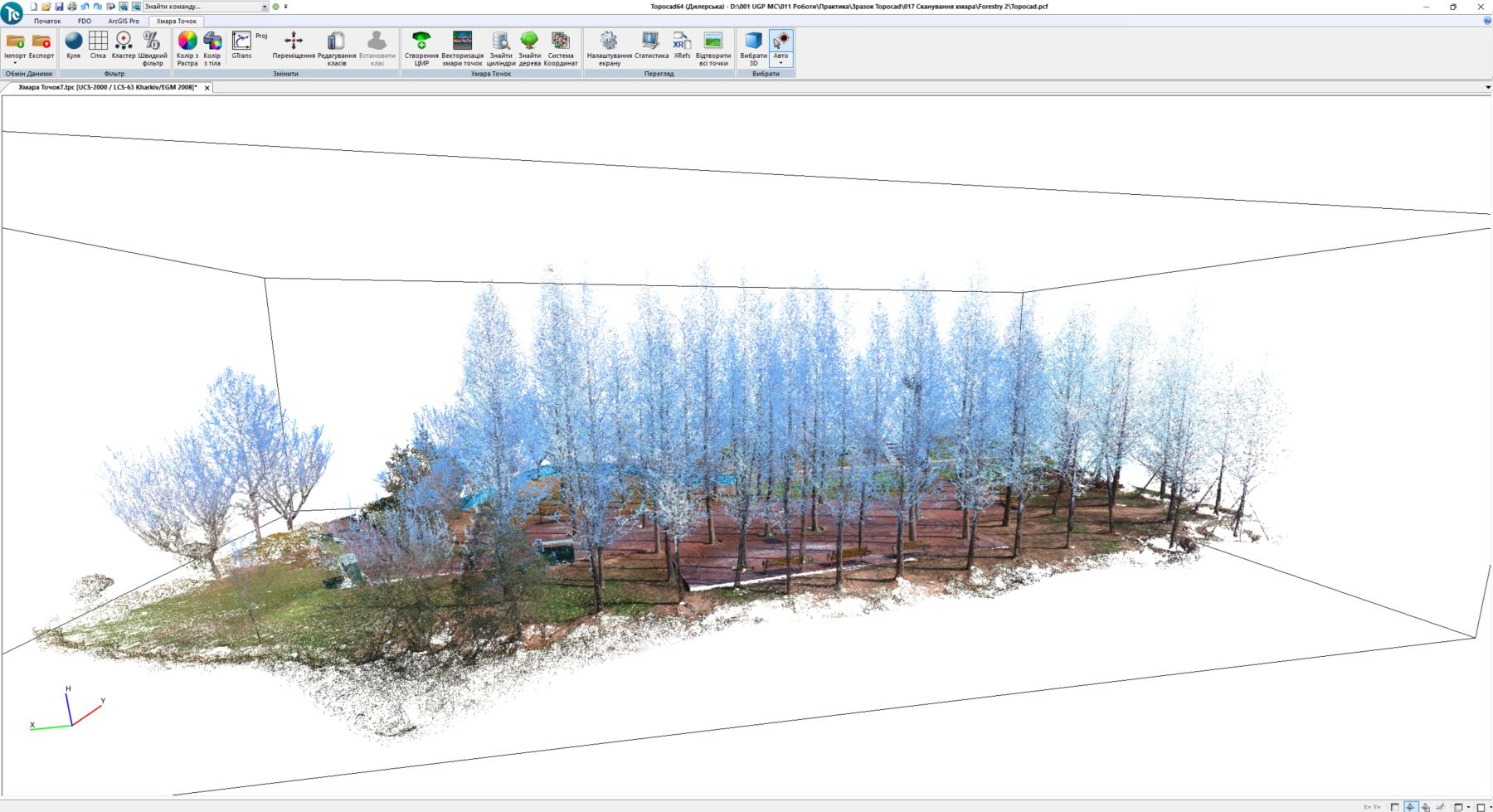Toggle the Вибрати 3D selection button
The width and height of the screenshot is (1493, 812).
coord(753,47)
